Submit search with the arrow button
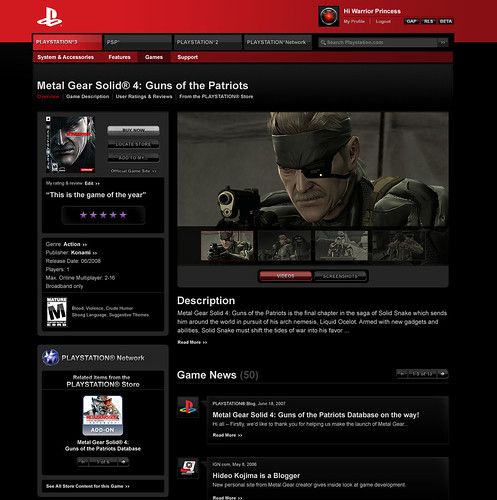Screen dimensions: 497x500 [443, 42]
